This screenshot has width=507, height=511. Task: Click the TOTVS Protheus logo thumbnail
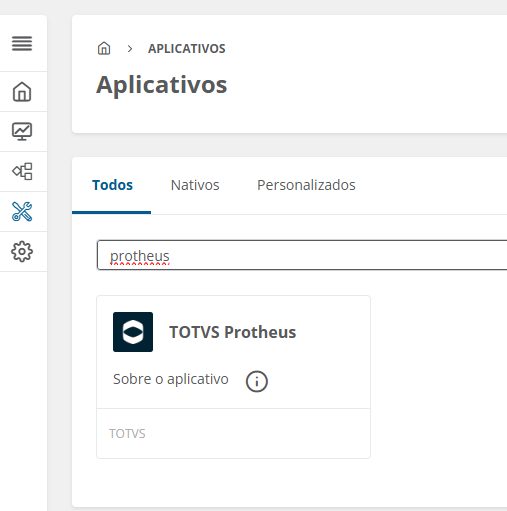click(x=133, y=332)
